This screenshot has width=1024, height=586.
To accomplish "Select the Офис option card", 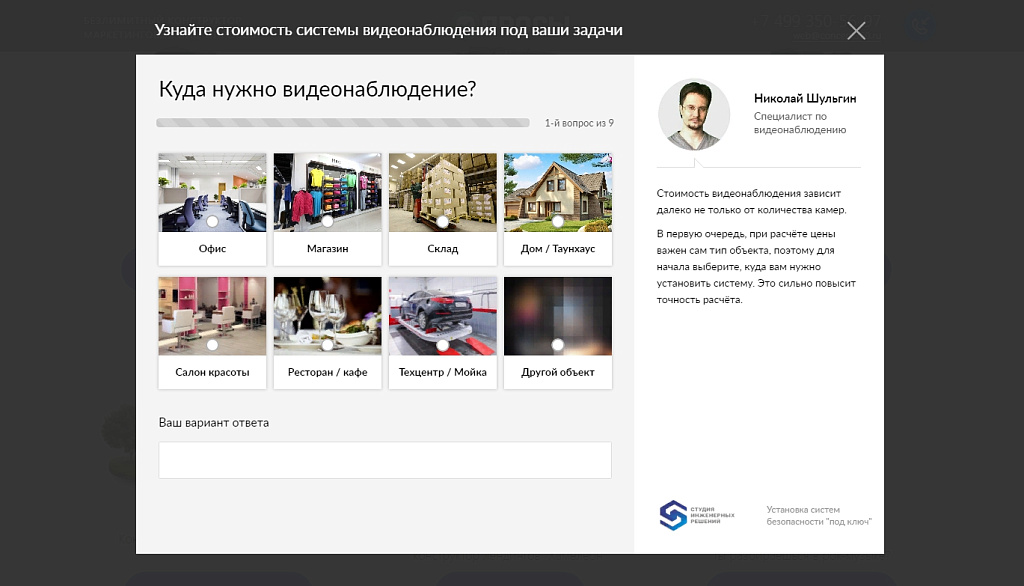I will click(211, 247).
